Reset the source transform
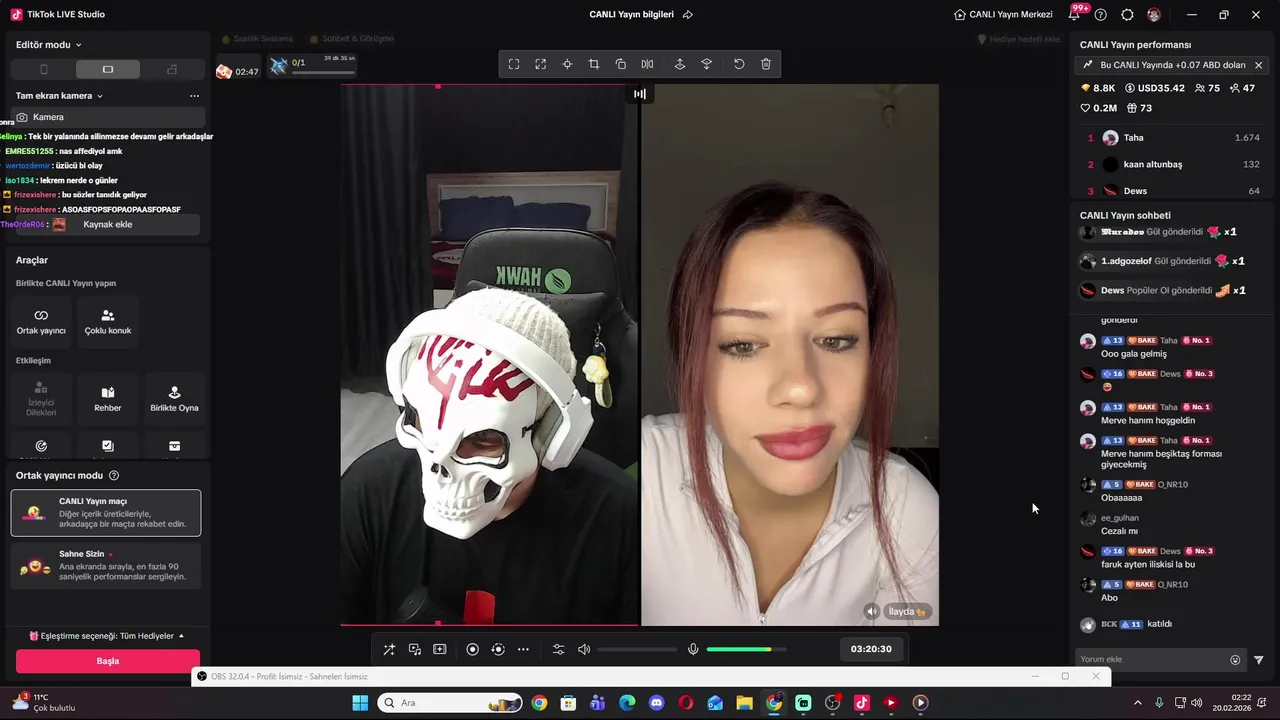1280x720 pixels. tap(739, 64)
